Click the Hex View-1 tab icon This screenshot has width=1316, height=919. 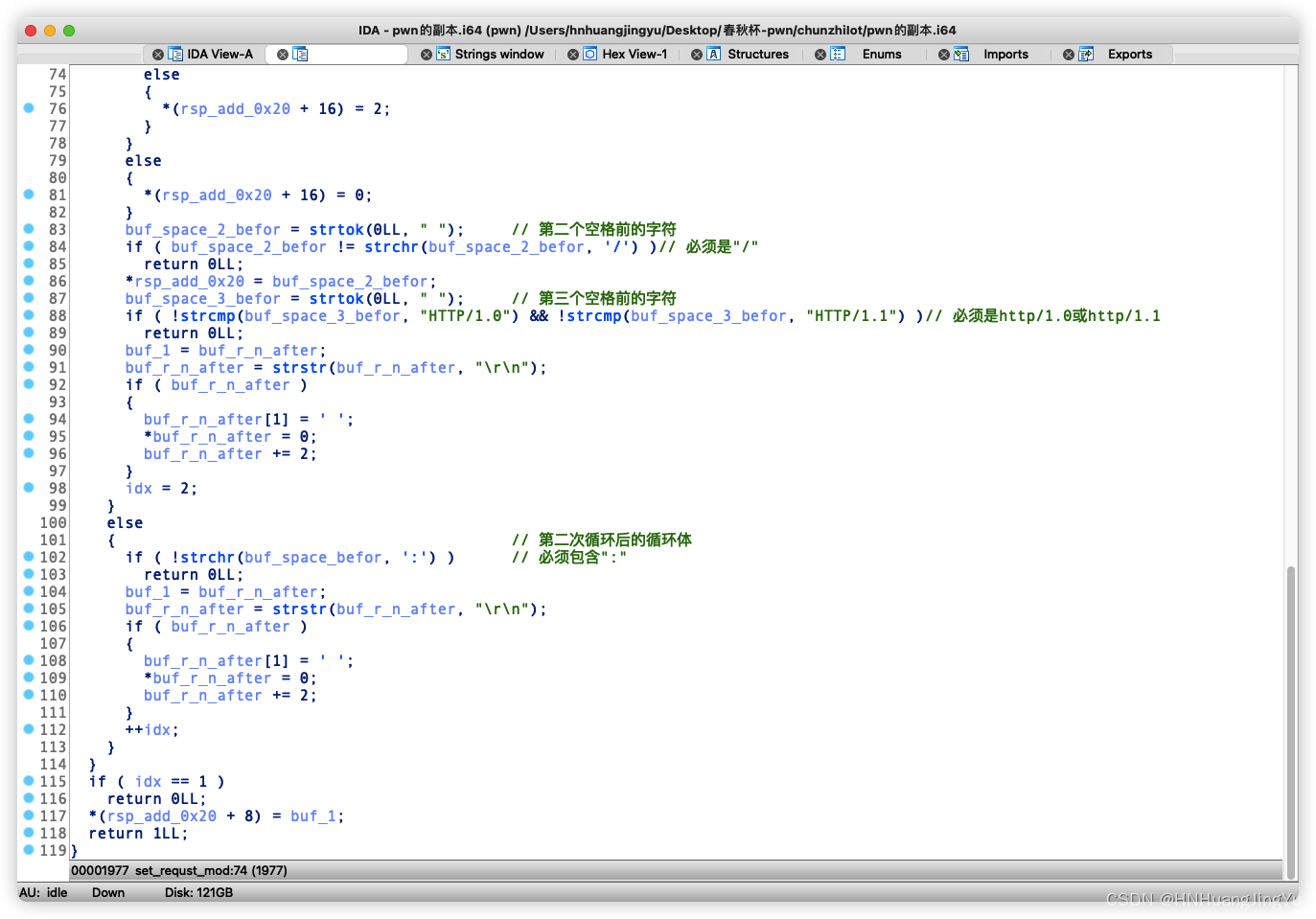tap(590, 55)
